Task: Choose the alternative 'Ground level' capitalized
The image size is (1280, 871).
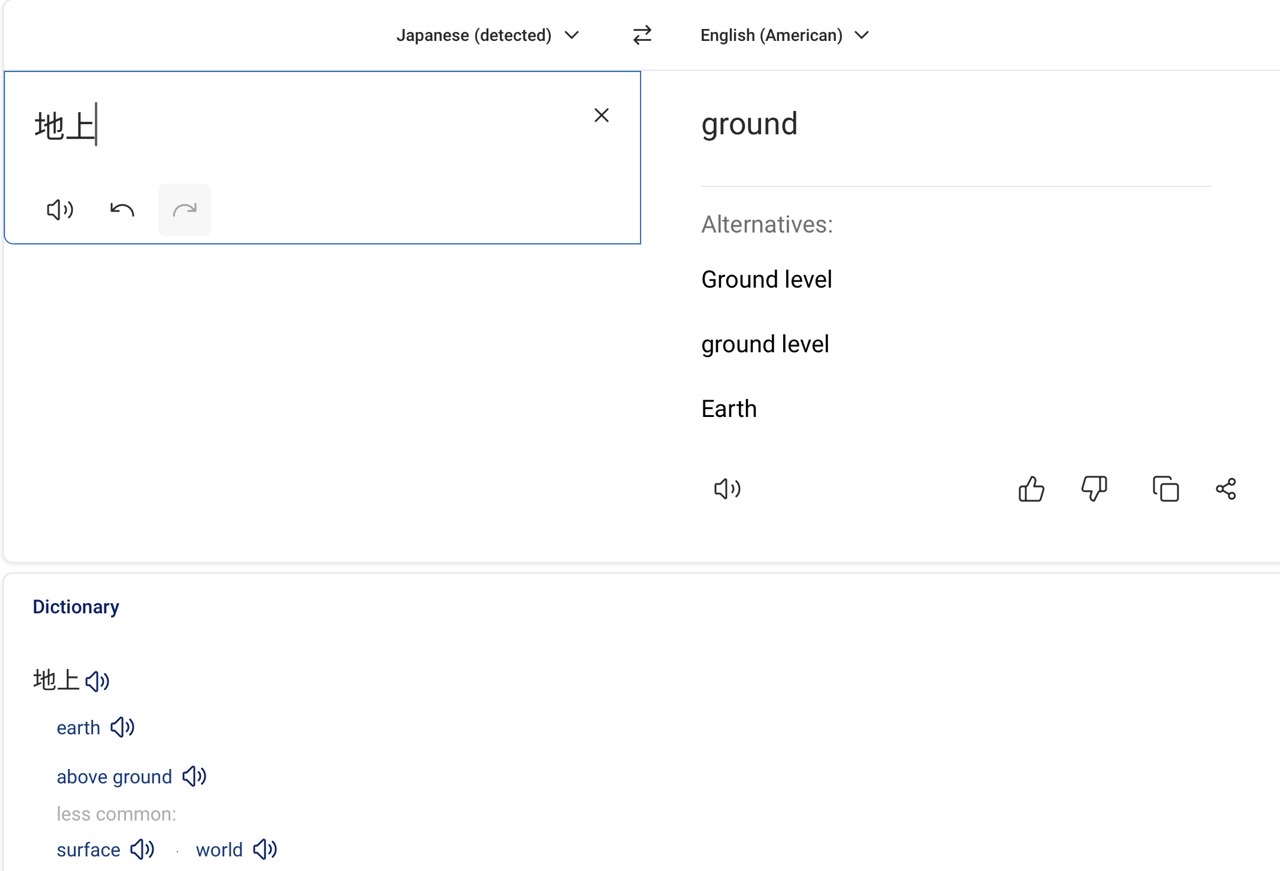Action: (x=767, y=280)
